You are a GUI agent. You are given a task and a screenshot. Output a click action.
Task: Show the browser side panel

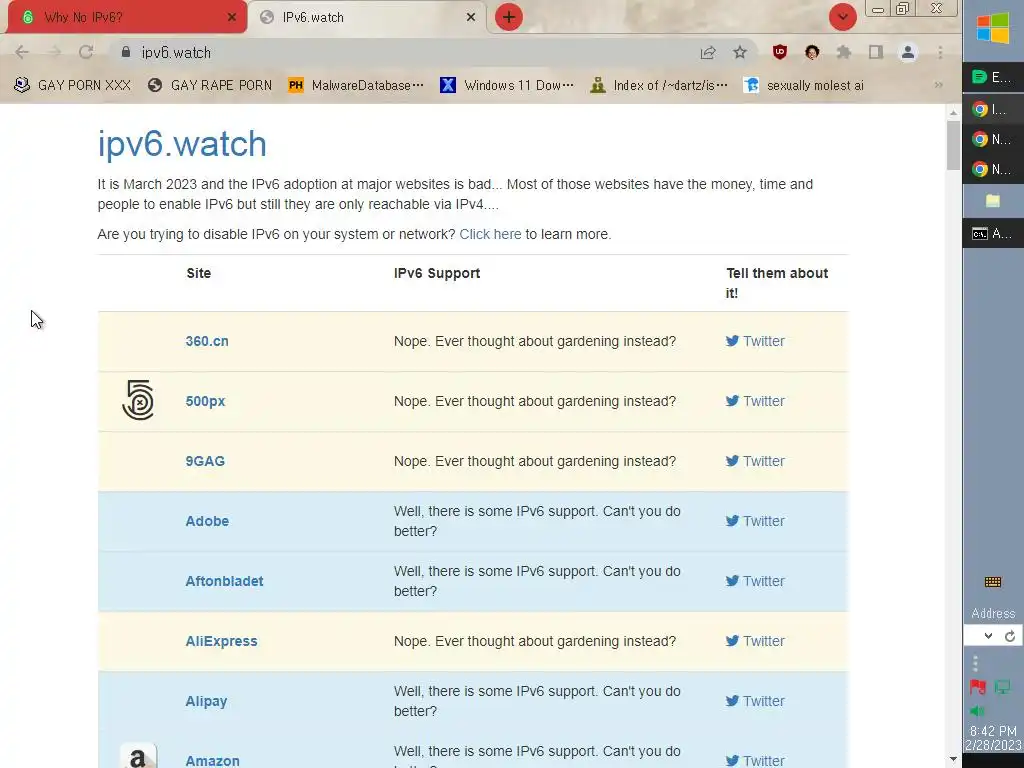point(876,52)
